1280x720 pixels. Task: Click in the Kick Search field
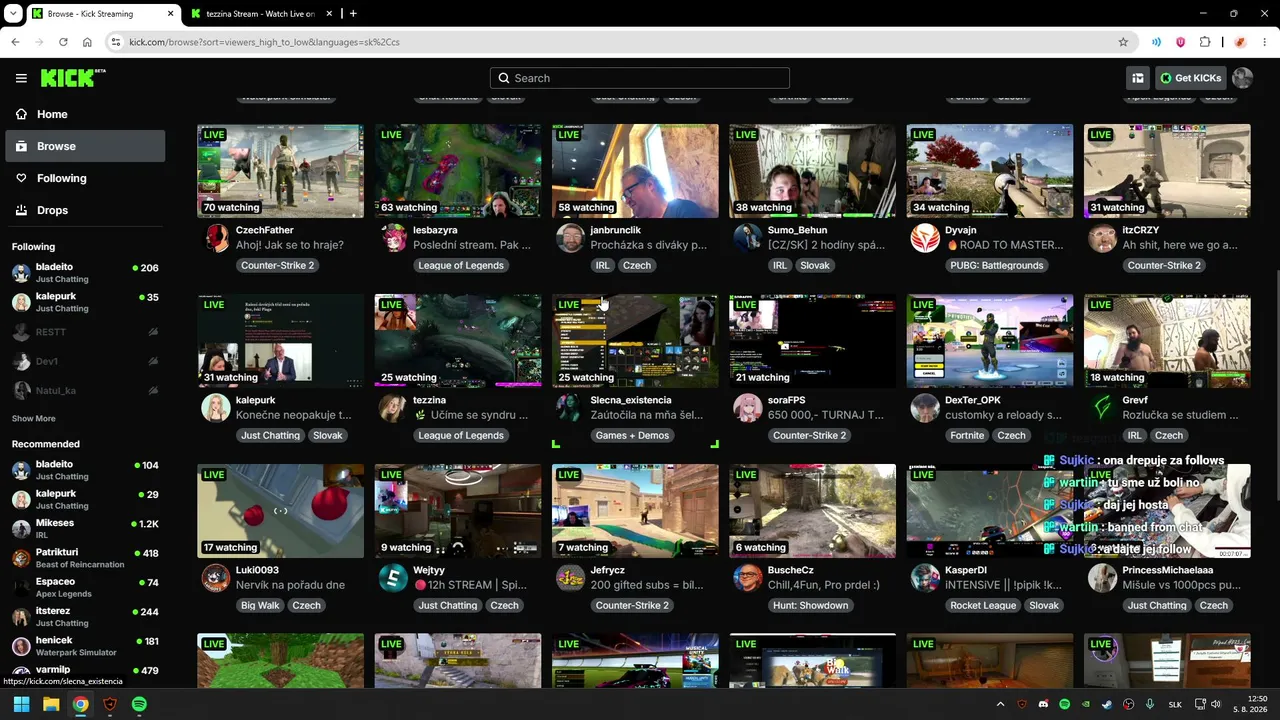tap(640, 78)
